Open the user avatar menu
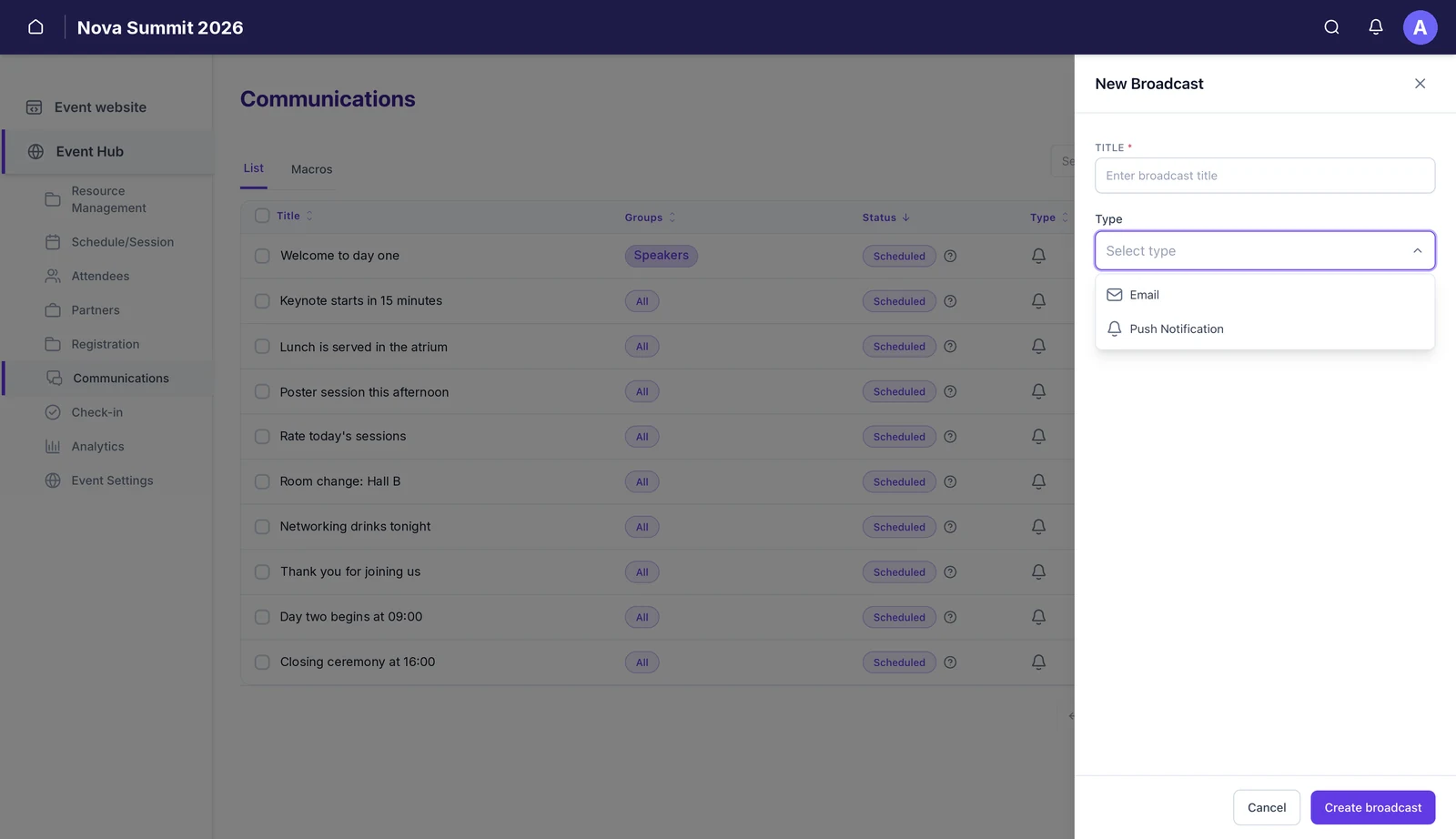 [x=1420, y=27]
